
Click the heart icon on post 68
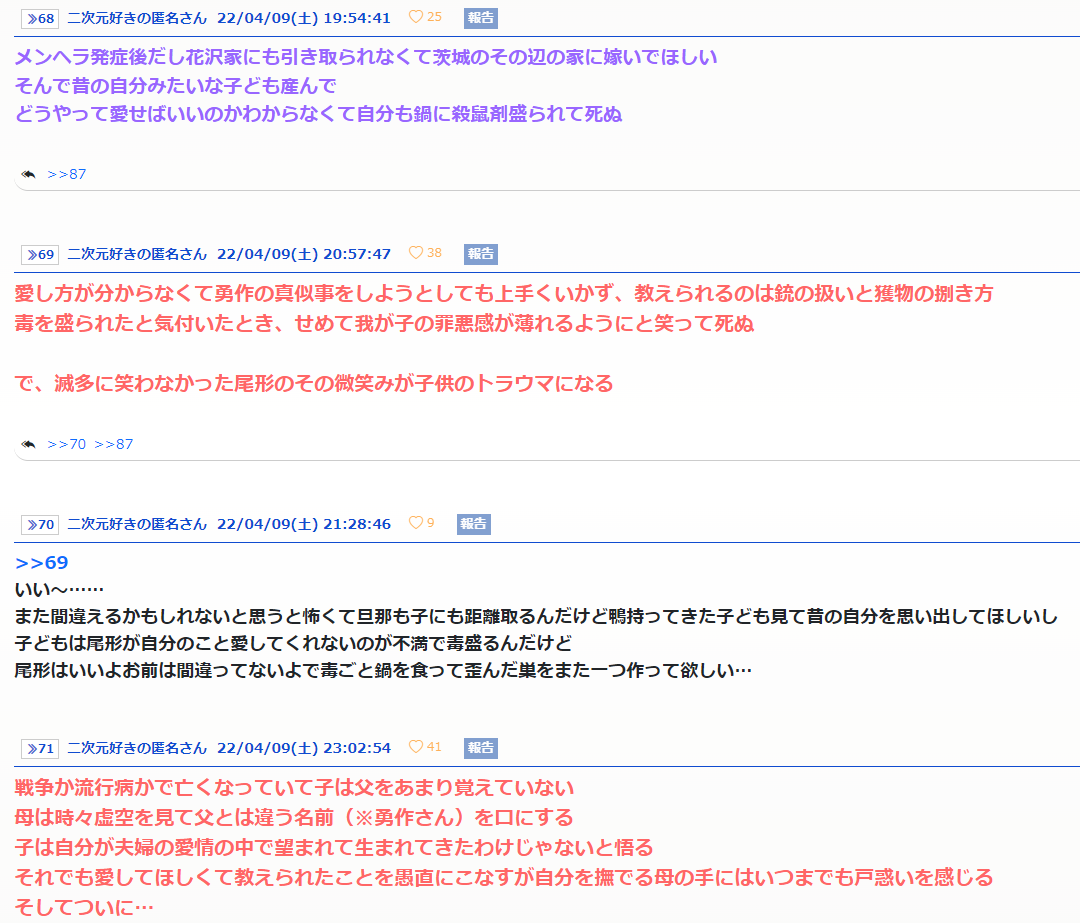[416, 17]
